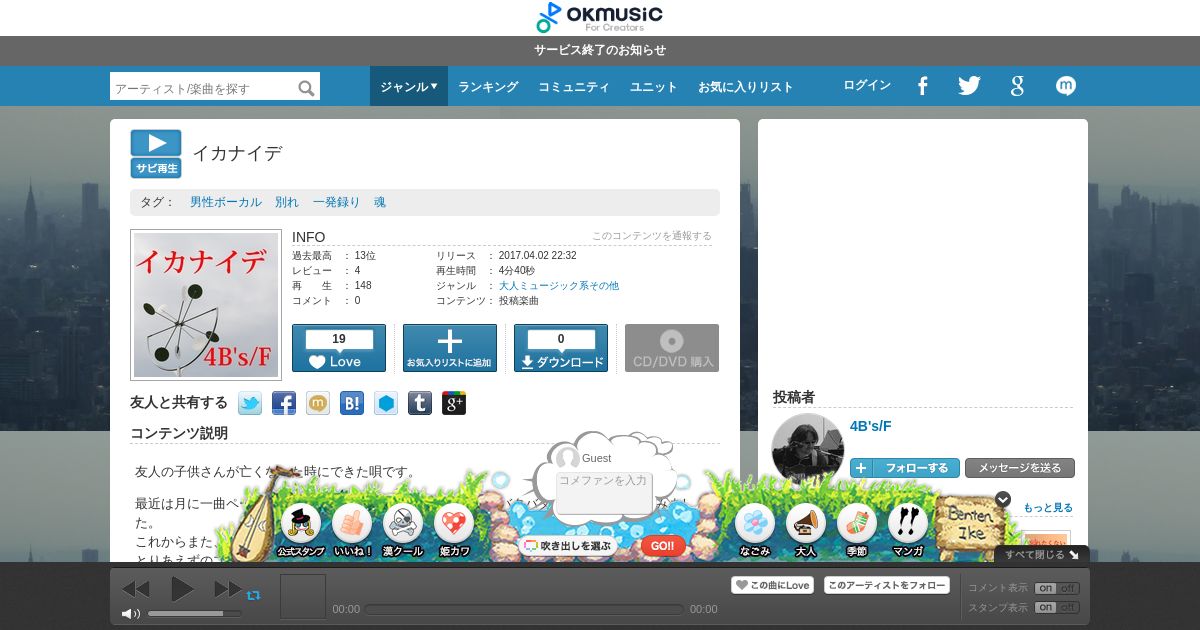Collapse the Benten Ike sign arrow
The width and height of the screenshot is (1200, 630).
click(1003, 499)
